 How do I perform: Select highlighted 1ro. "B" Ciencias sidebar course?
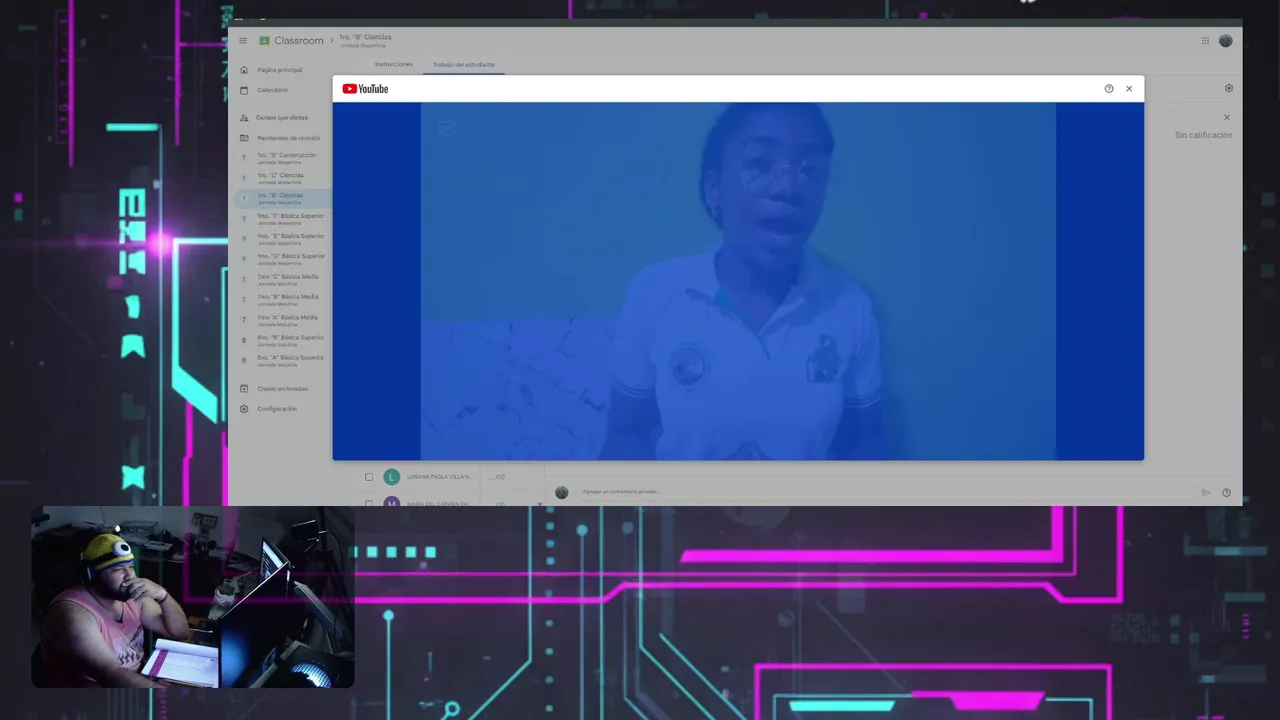point(280,198)
